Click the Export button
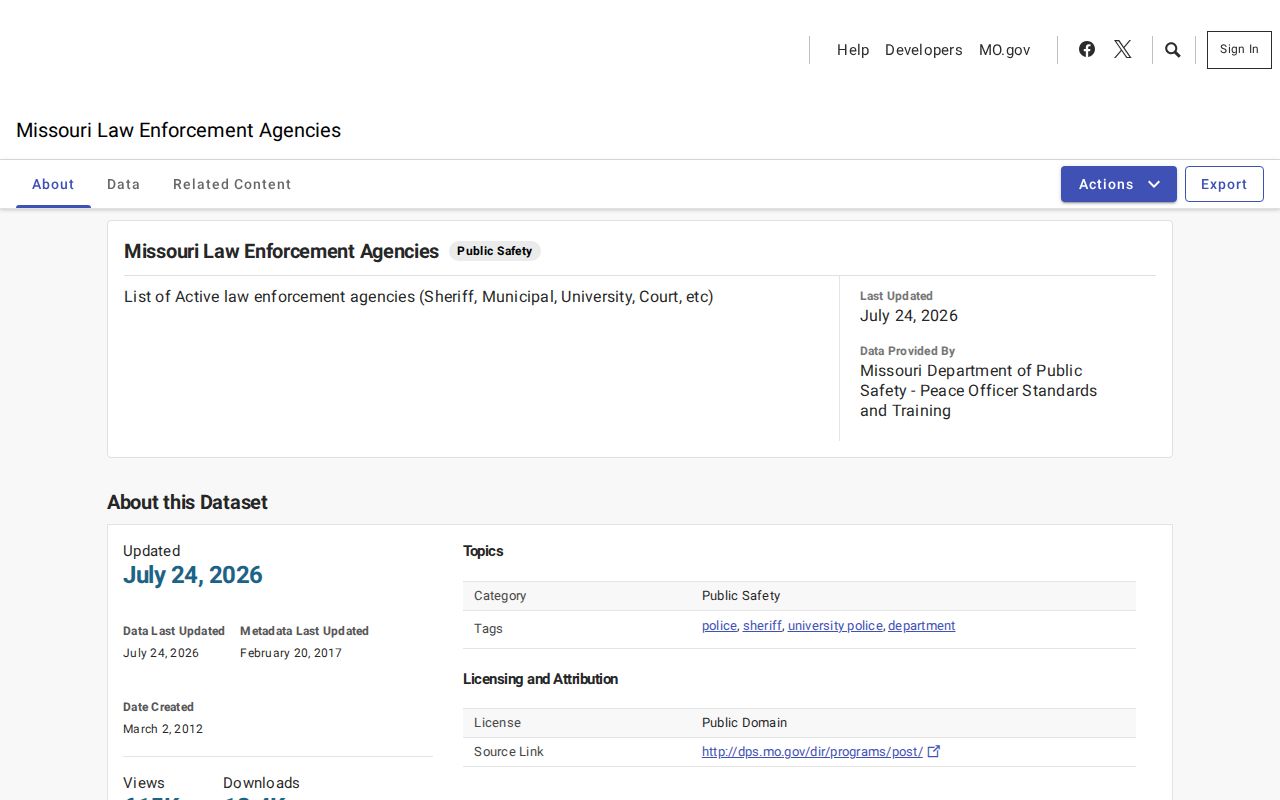The width and height of the screenshot is (1280, 800). pyautogui.click(x=1224, y=184)
